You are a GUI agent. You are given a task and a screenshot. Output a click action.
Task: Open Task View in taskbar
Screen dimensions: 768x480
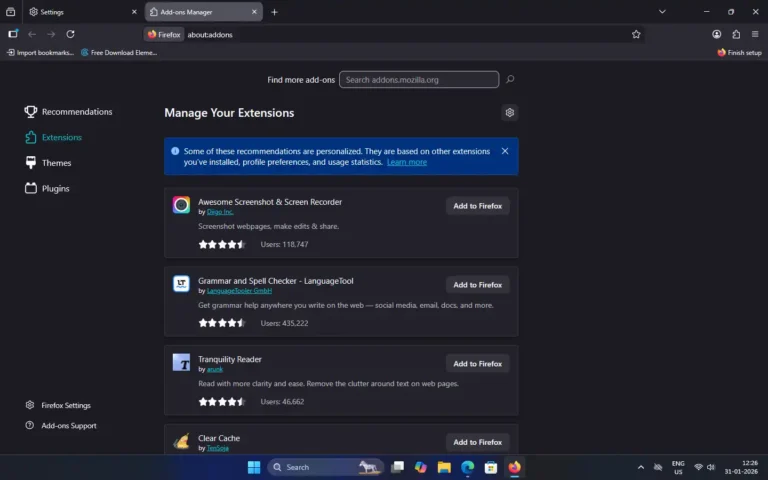tap(397, 467)
